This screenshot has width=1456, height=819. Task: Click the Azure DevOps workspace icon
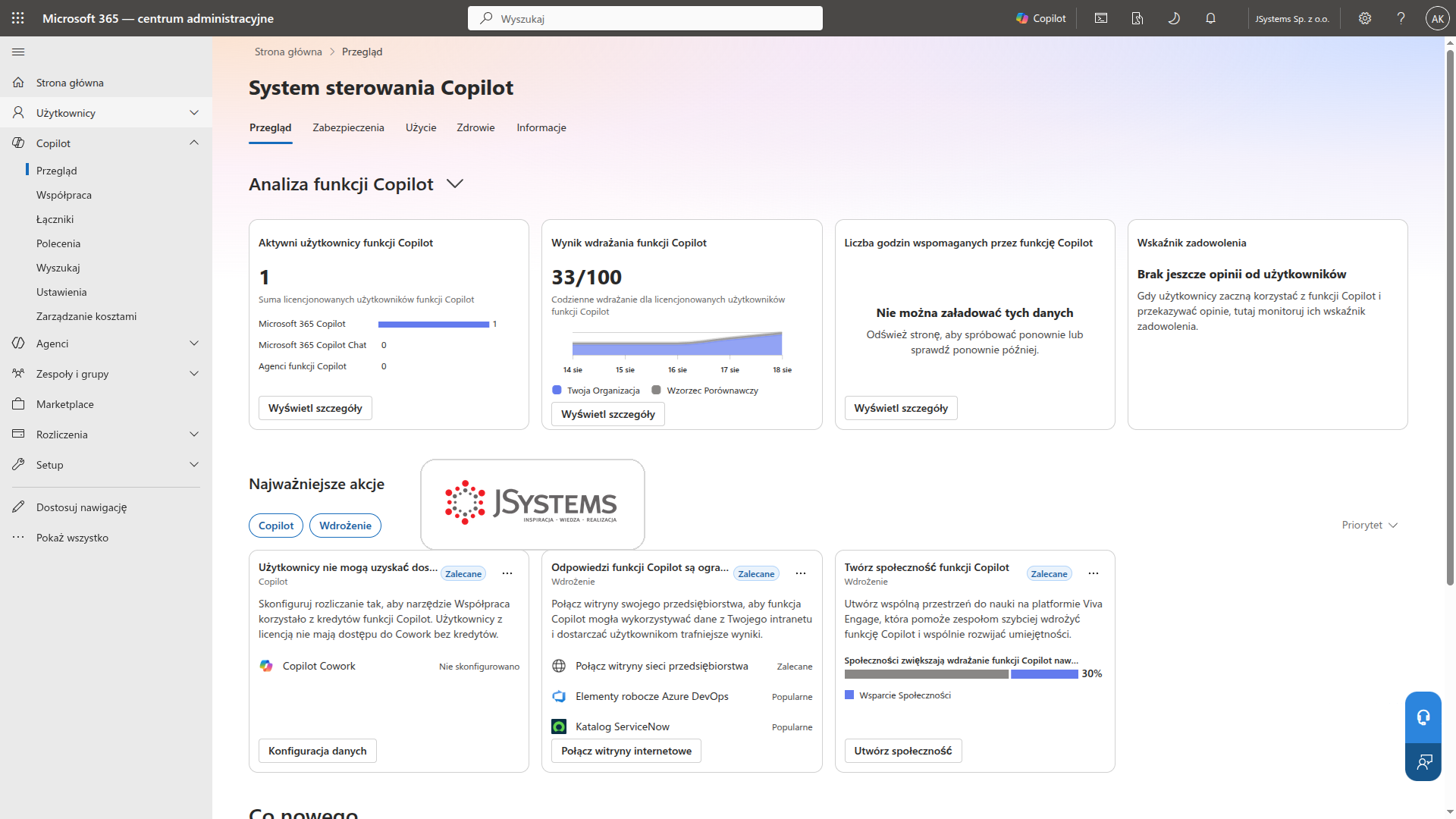559,696
